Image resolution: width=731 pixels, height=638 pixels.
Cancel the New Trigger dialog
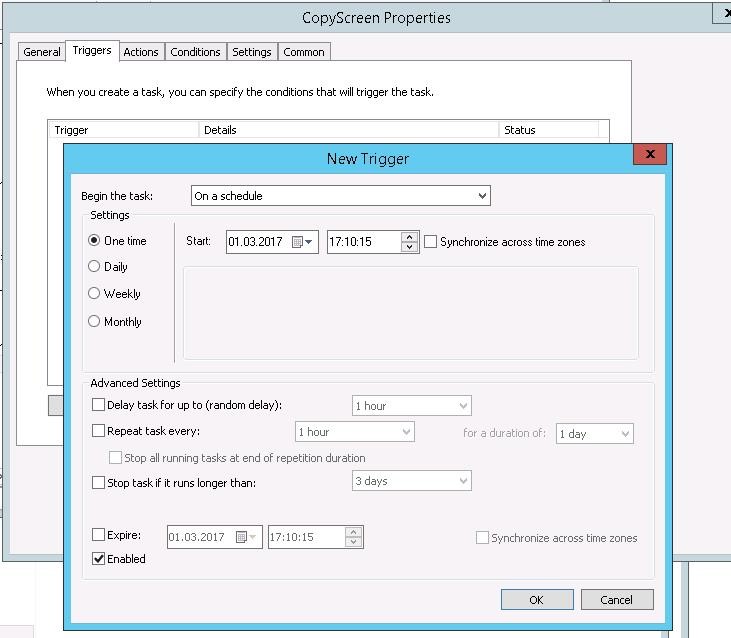(616, 600)
